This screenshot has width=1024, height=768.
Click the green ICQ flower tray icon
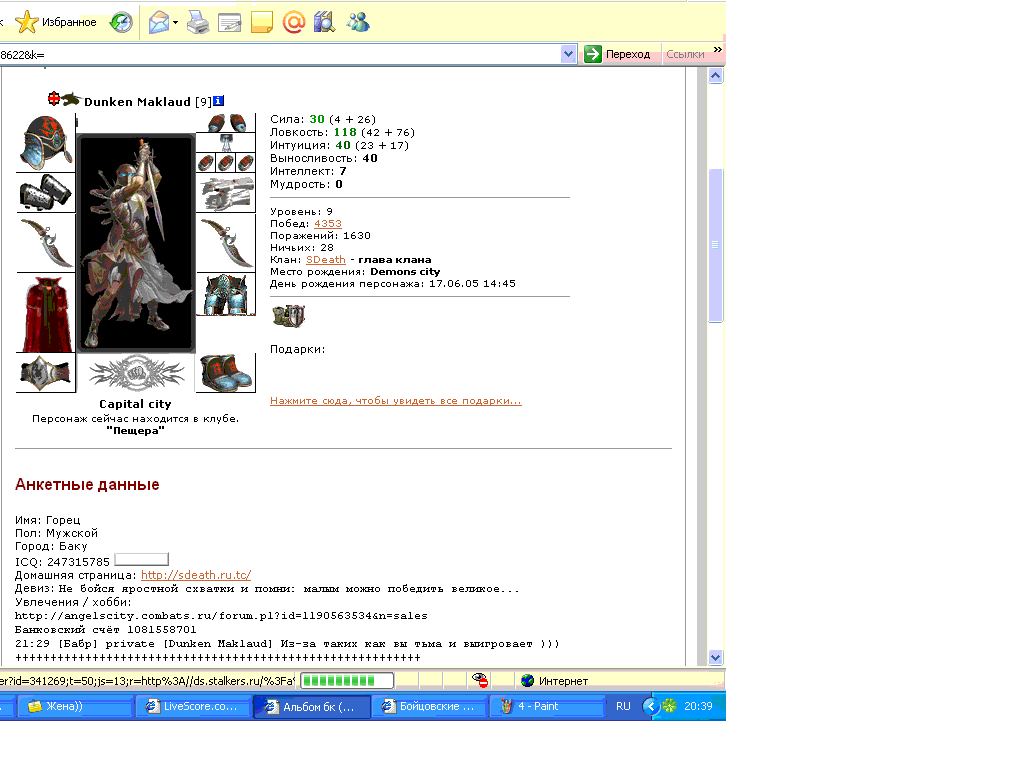[x=669, y=706]
